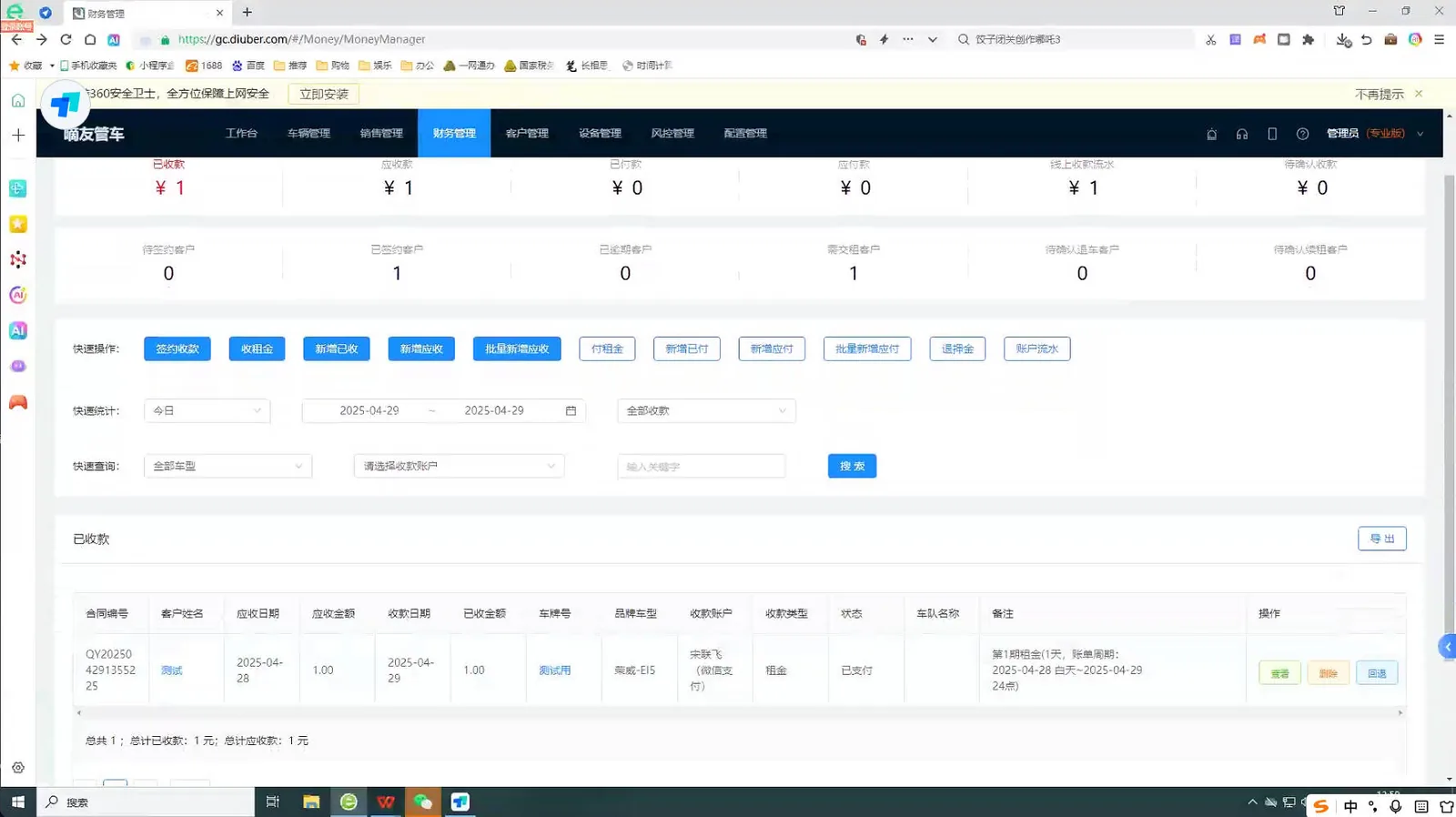Viewport: 1456px width, 817px height.
Task: Click the 回退 button in the row
Action: click(x=1377, y=673)
